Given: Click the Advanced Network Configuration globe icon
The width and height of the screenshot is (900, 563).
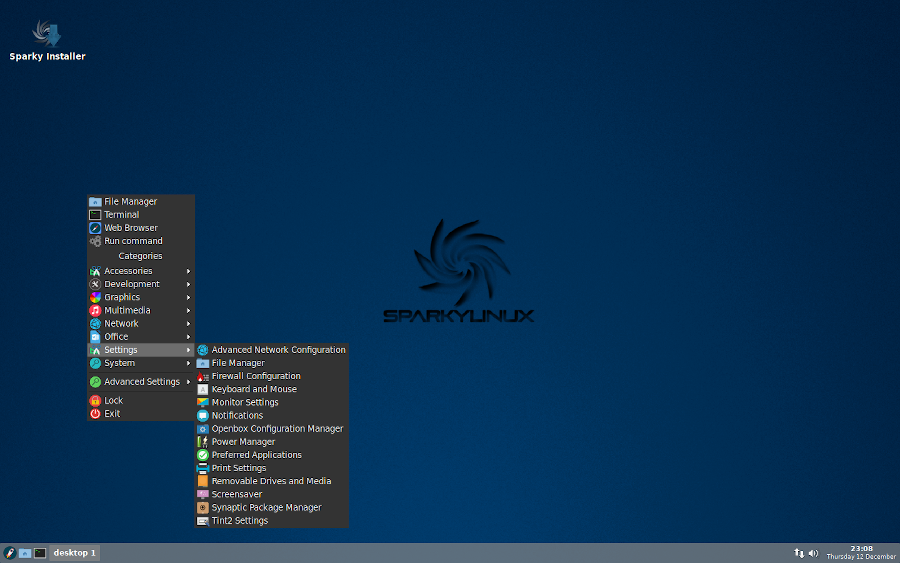Looking at the screenshot, I should (203, 350).
